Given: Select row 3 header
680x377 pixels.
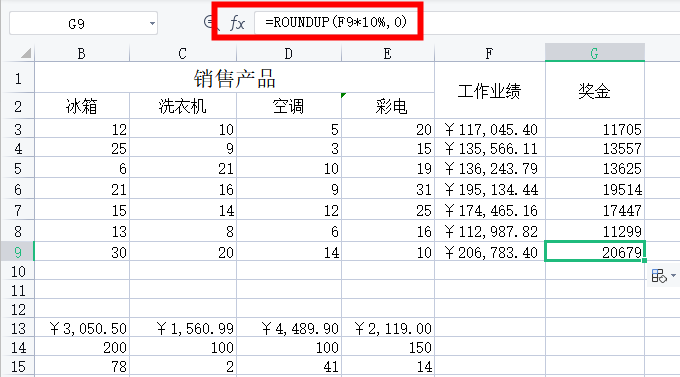Looking at the screenshot, I should [x=18, y=129].
